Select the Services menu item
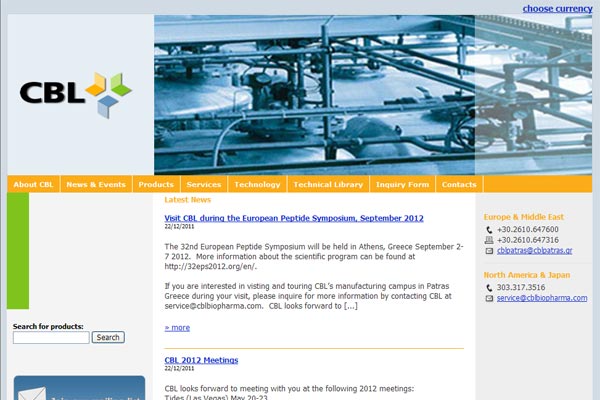The image size is (600, 400). 204,184
